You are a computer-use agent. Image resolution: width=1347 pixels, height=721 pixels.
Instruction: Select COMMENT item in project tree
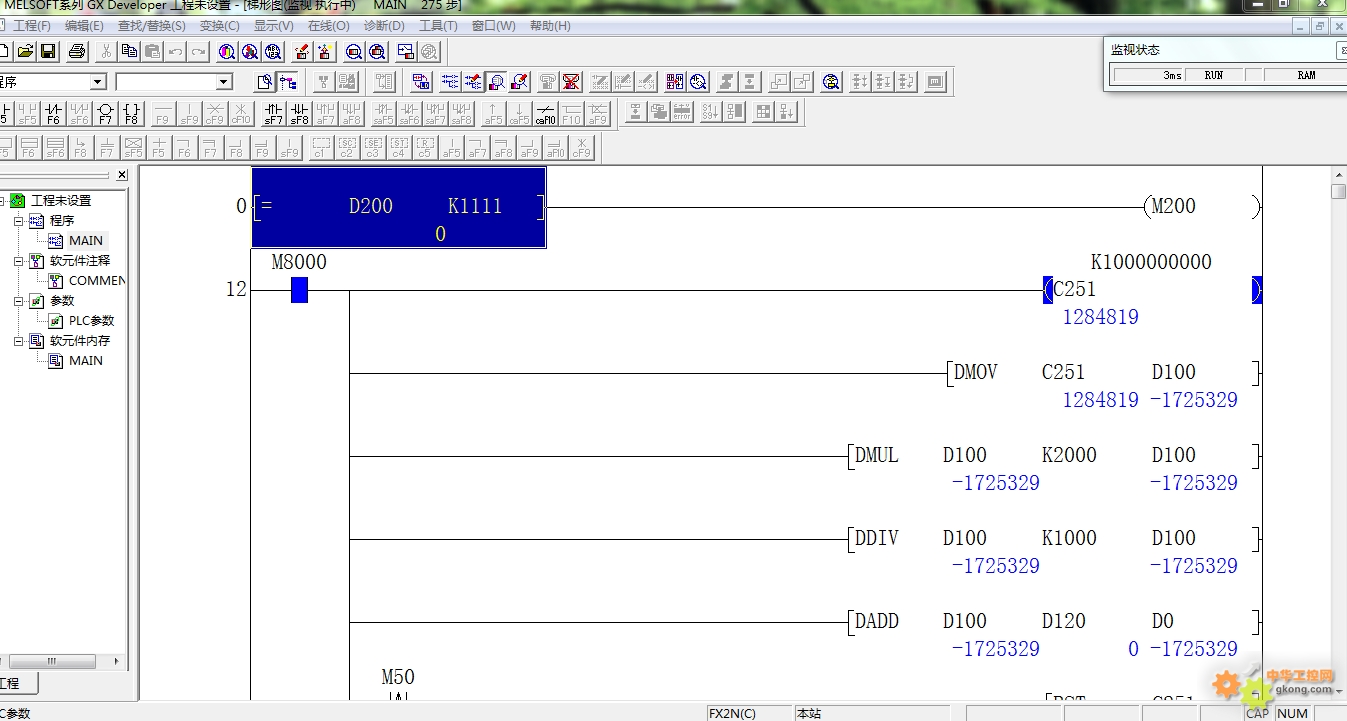[96, 280]
